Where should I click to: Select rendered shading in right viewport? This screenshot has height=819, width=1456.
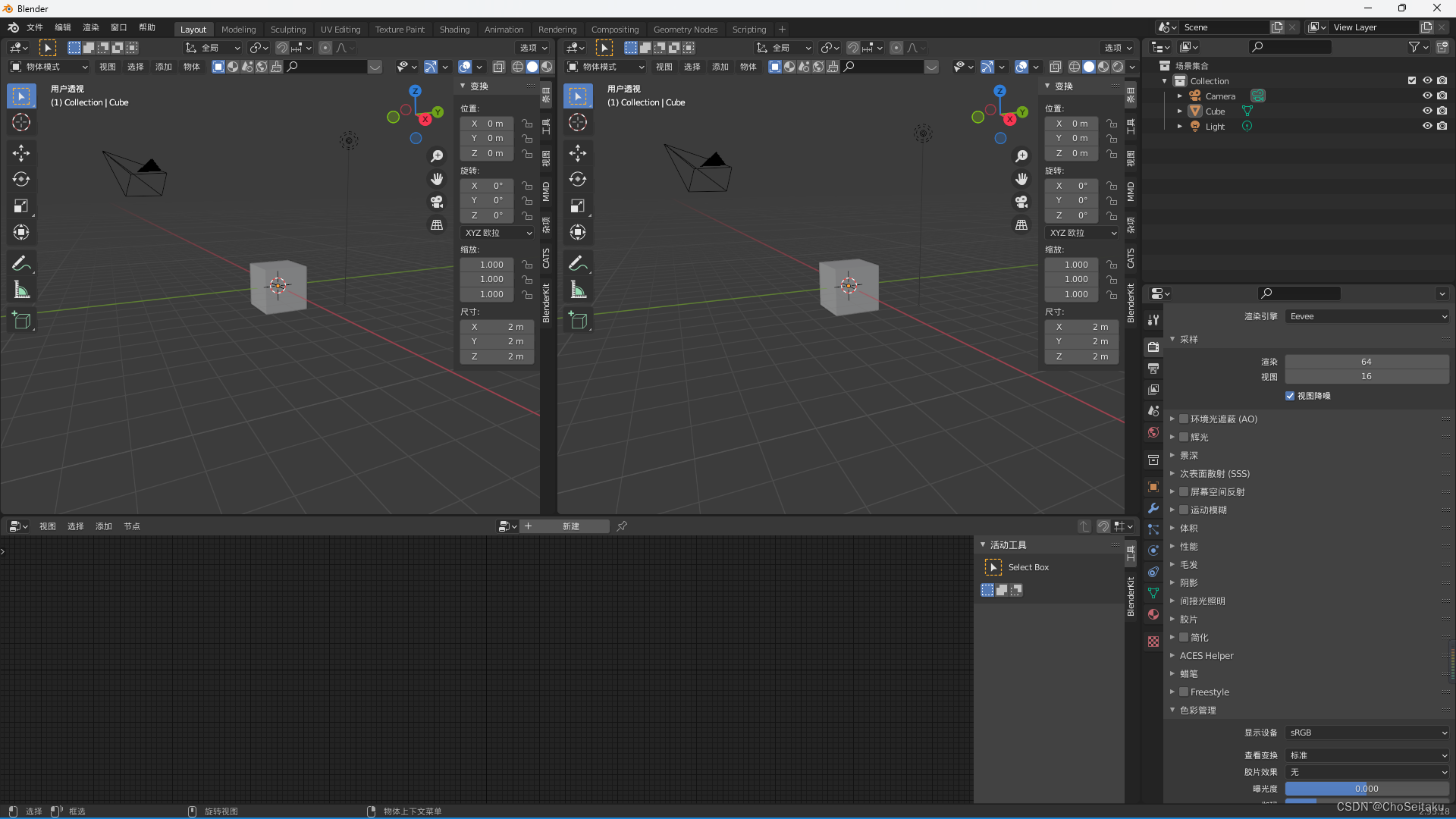pyautogui.click(x=1118, y=67)
